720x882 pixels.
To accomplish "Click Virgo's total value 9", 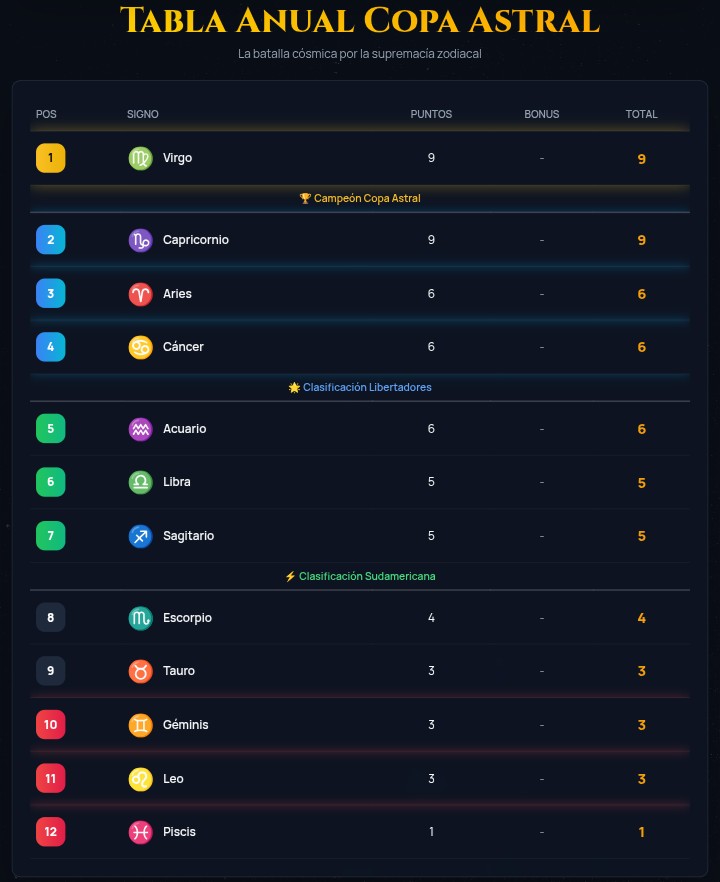I will tap(642, 159).
